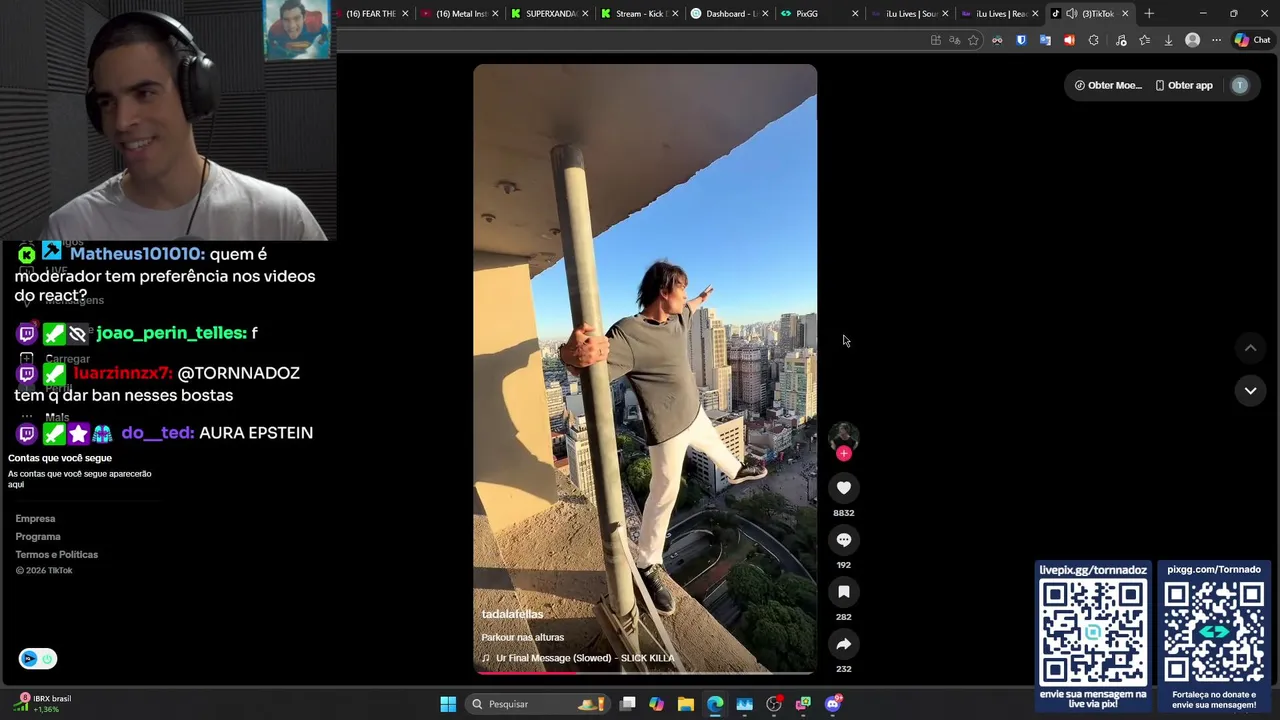
Task: Click the OBS app icon in the taskbar
Action: coord(774,704)
